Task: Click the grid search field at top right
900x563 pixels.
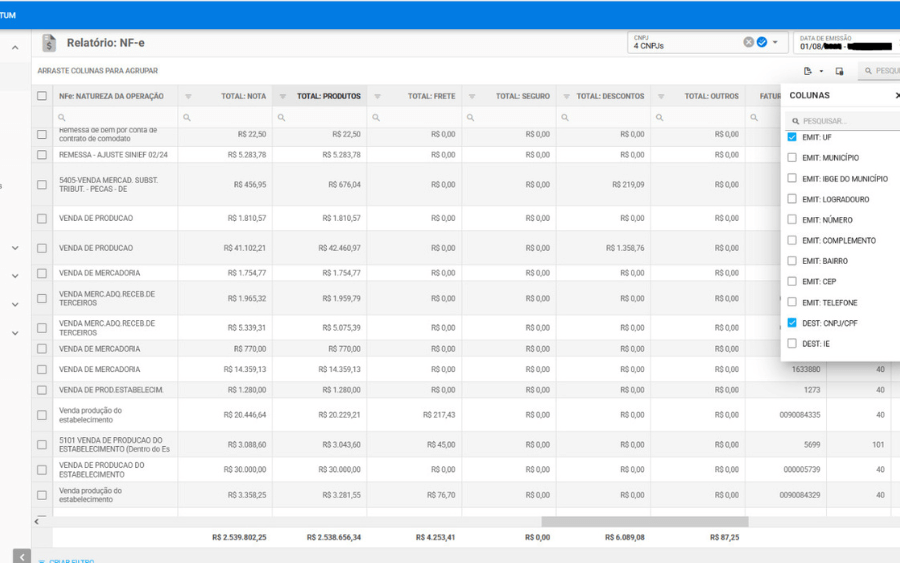Action: [879, 71]
